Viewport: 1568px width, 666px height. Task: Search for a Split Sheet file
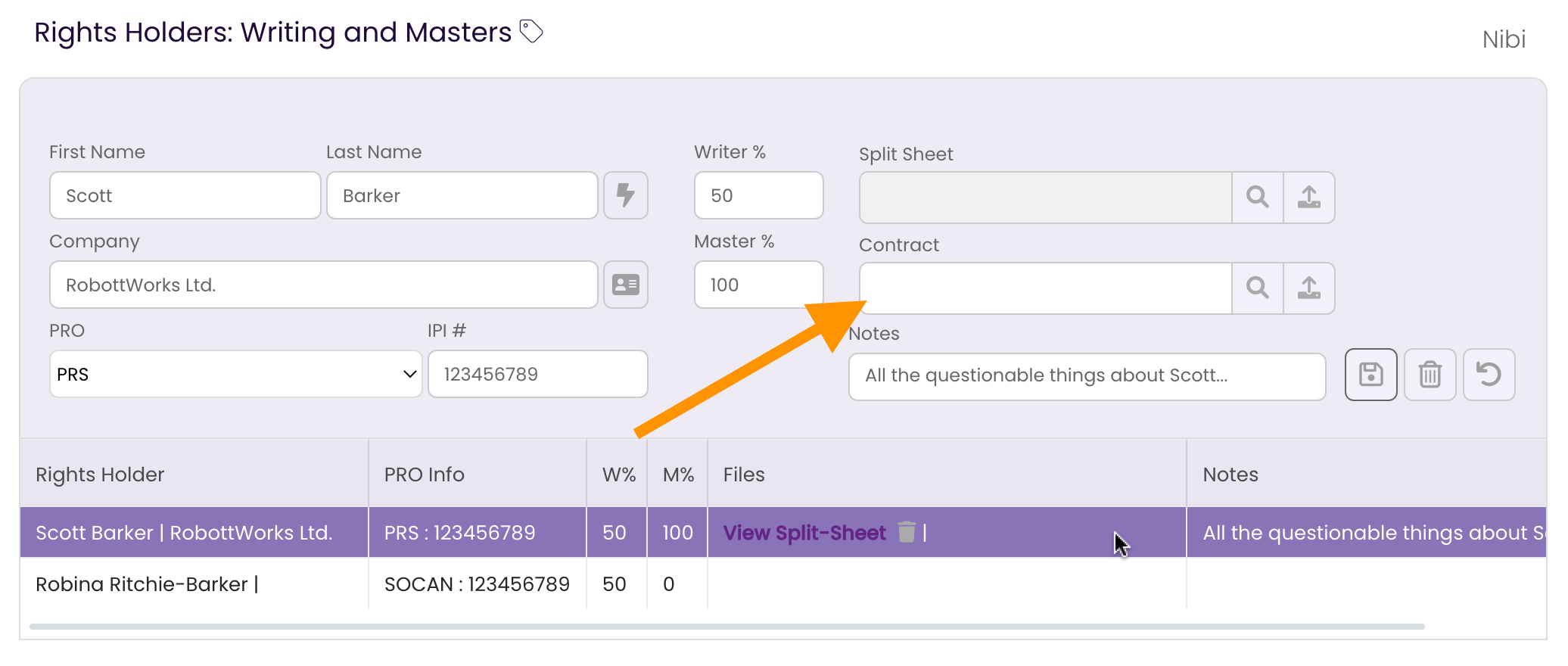coord(1257,197)
